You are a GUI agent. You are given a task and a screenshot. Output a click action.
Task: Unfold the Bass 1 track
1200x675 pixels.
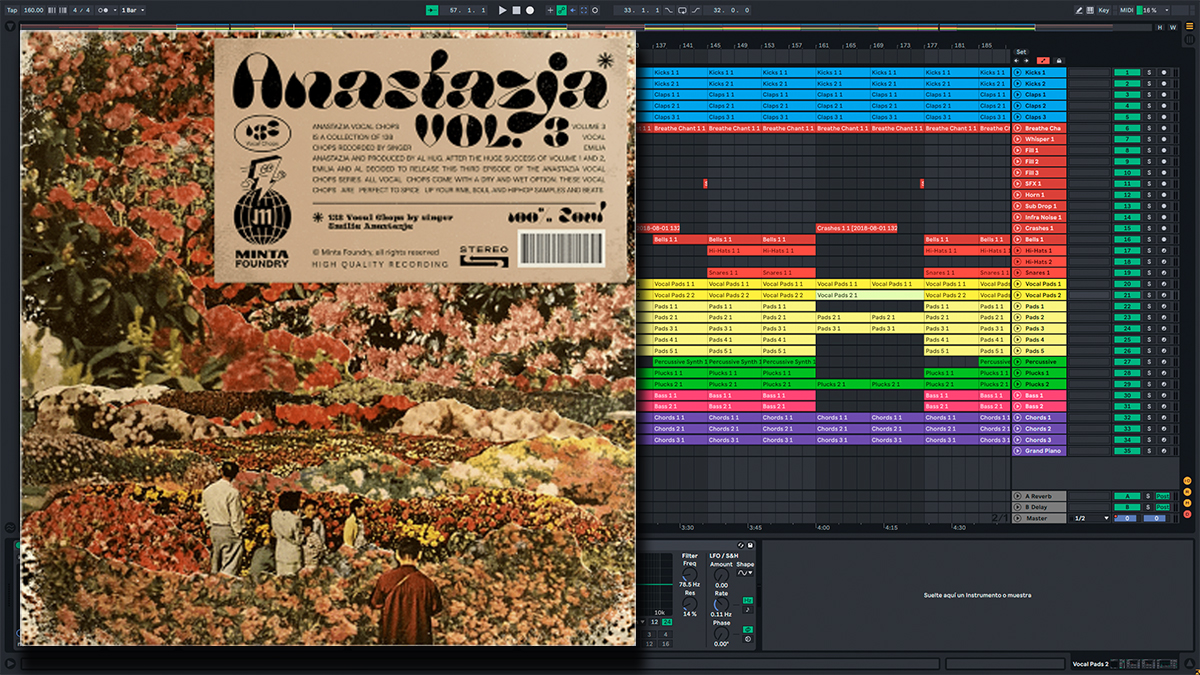click(1018, 395)
